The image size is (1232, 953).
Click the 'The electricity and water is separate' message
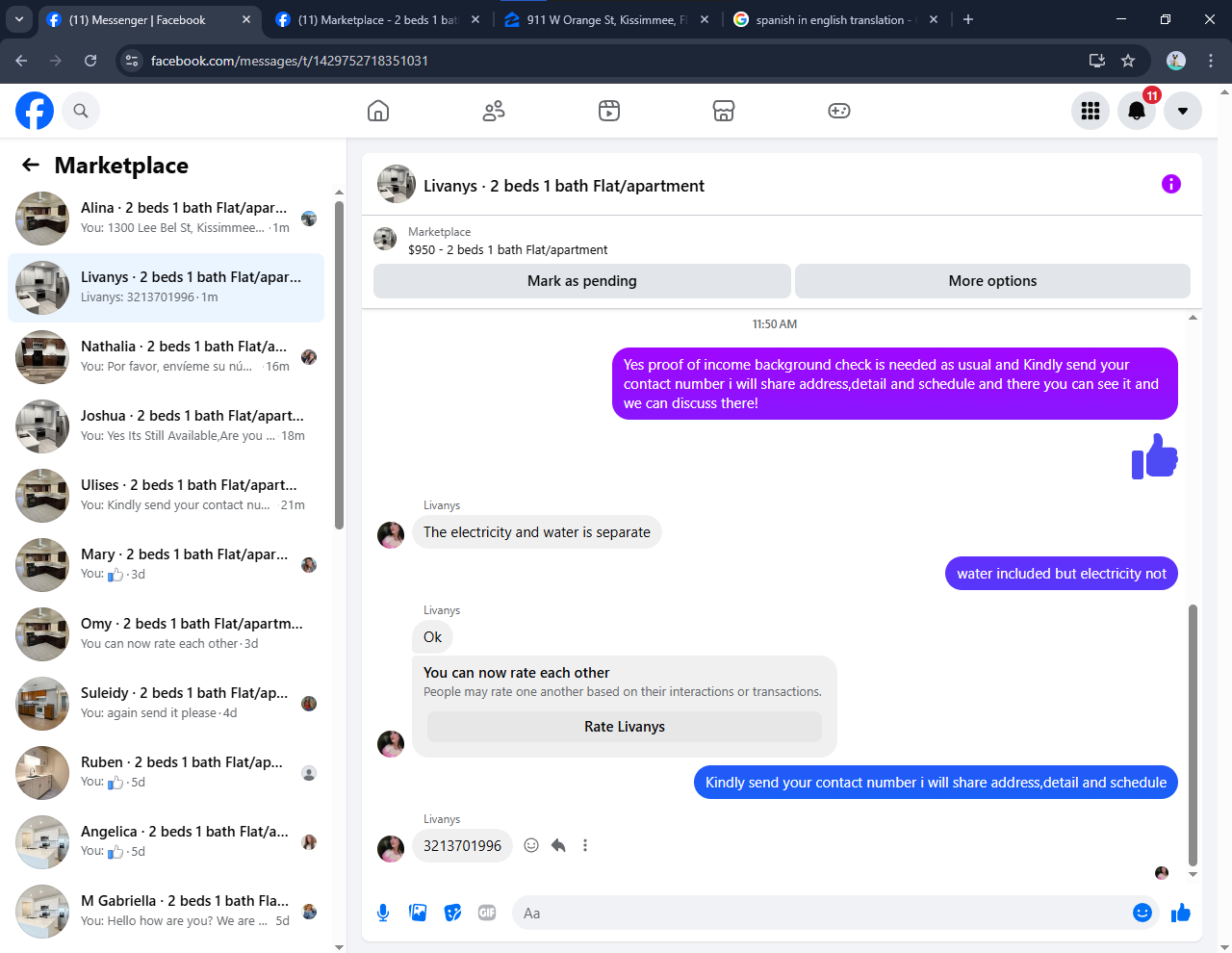pos(537,532)
